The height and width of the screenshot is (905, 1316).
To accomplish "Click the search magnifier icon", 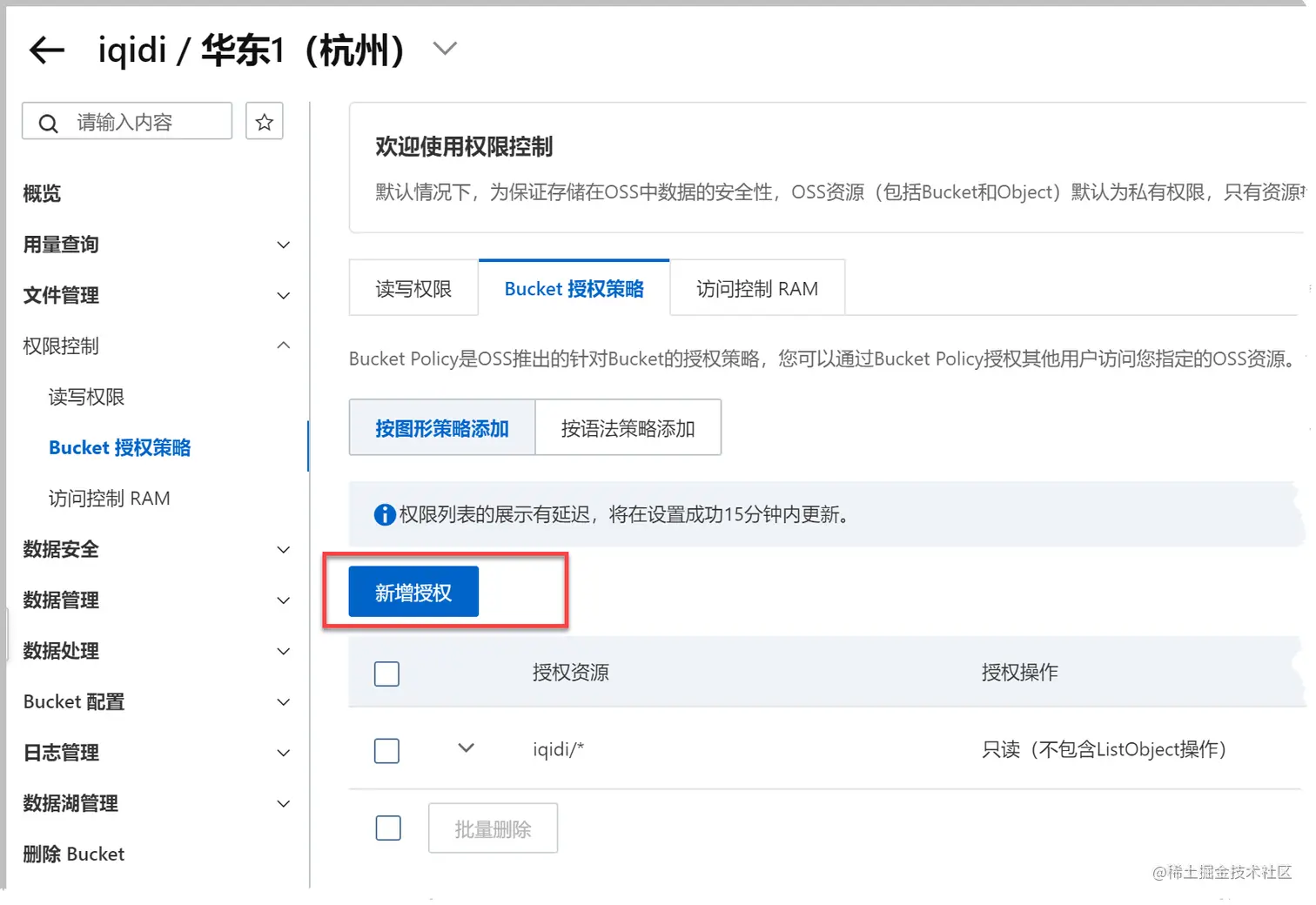I will 49,124.
